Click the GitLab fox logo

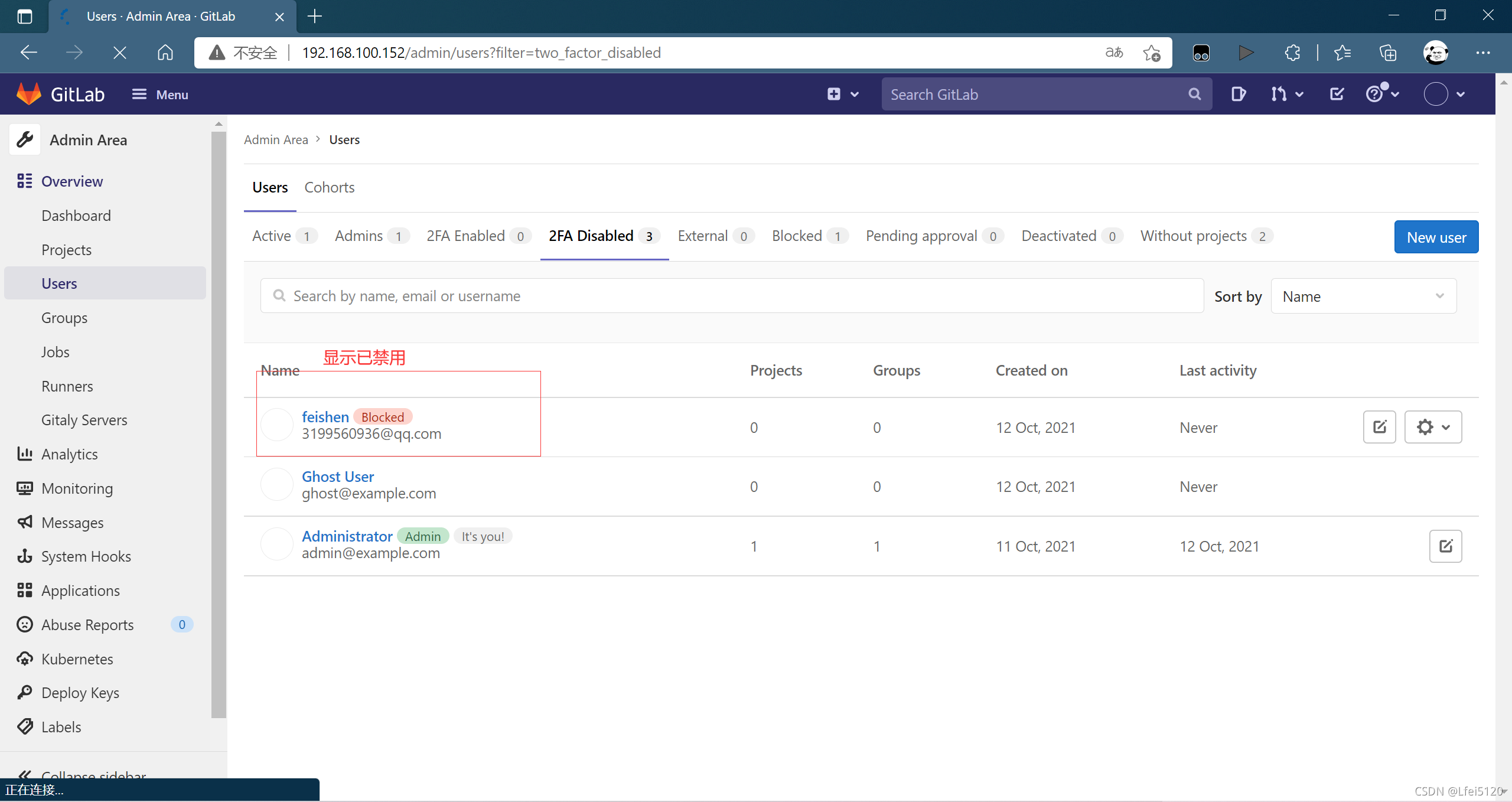[28, 94]
